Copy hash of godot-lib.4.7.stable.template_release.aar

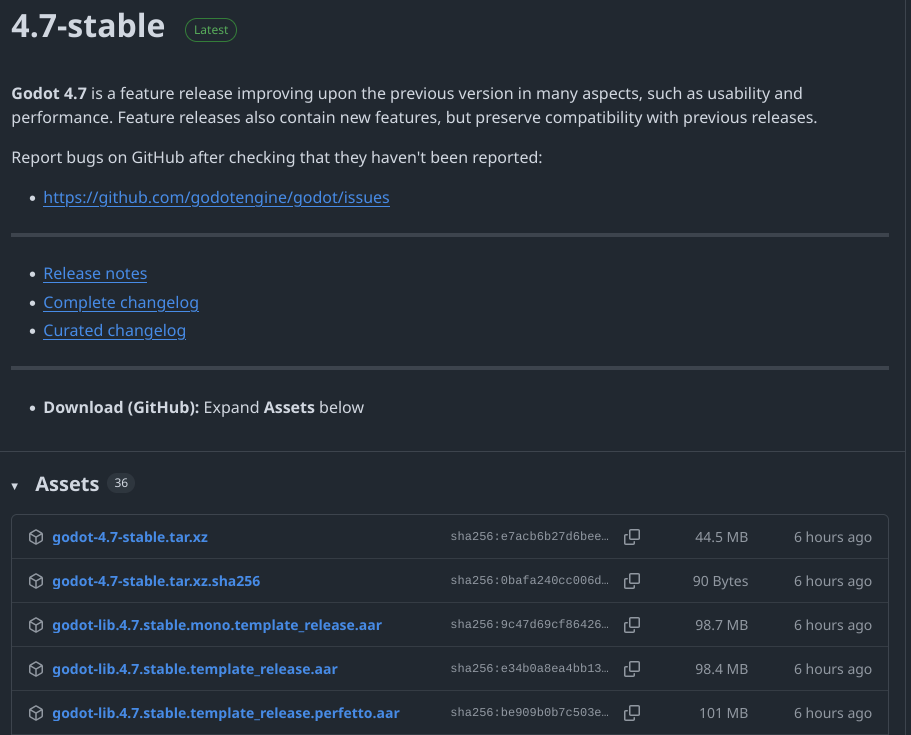(x=632, y=669)
